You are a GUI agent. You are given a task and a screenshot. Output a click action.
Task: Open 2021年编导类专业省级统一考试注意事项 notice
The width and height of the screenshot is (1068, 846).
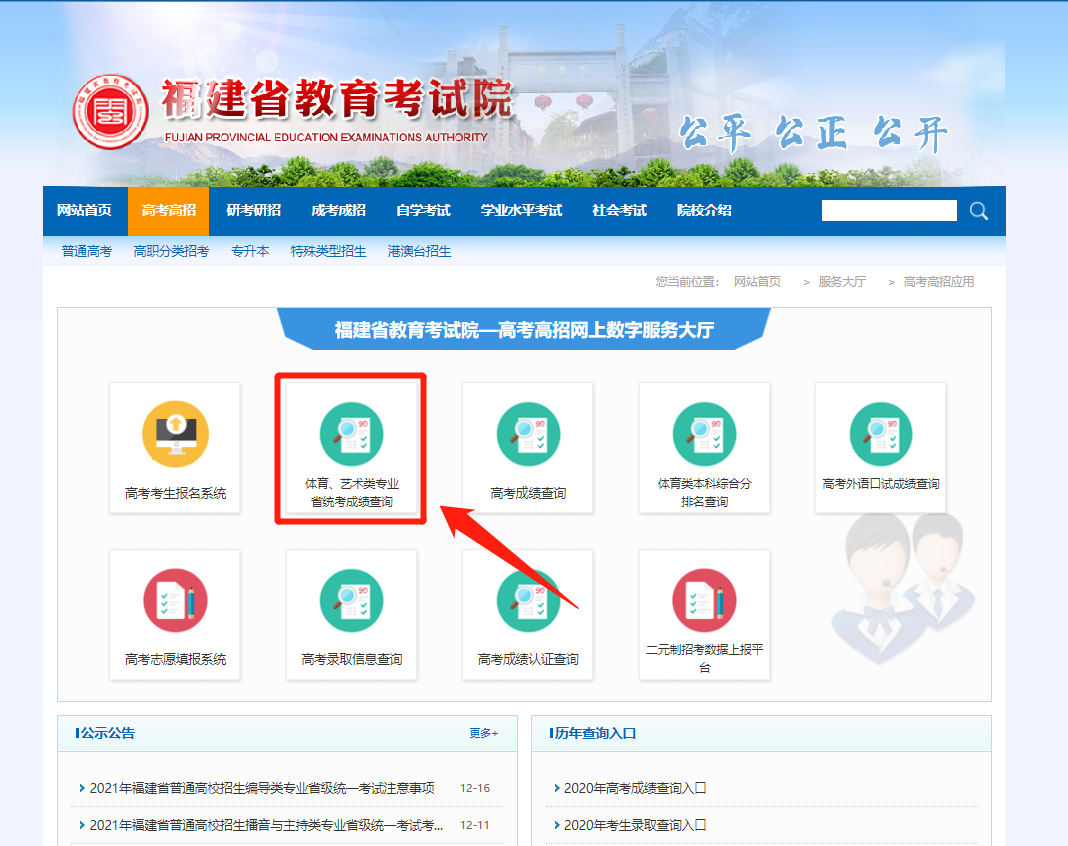(262, 788)
